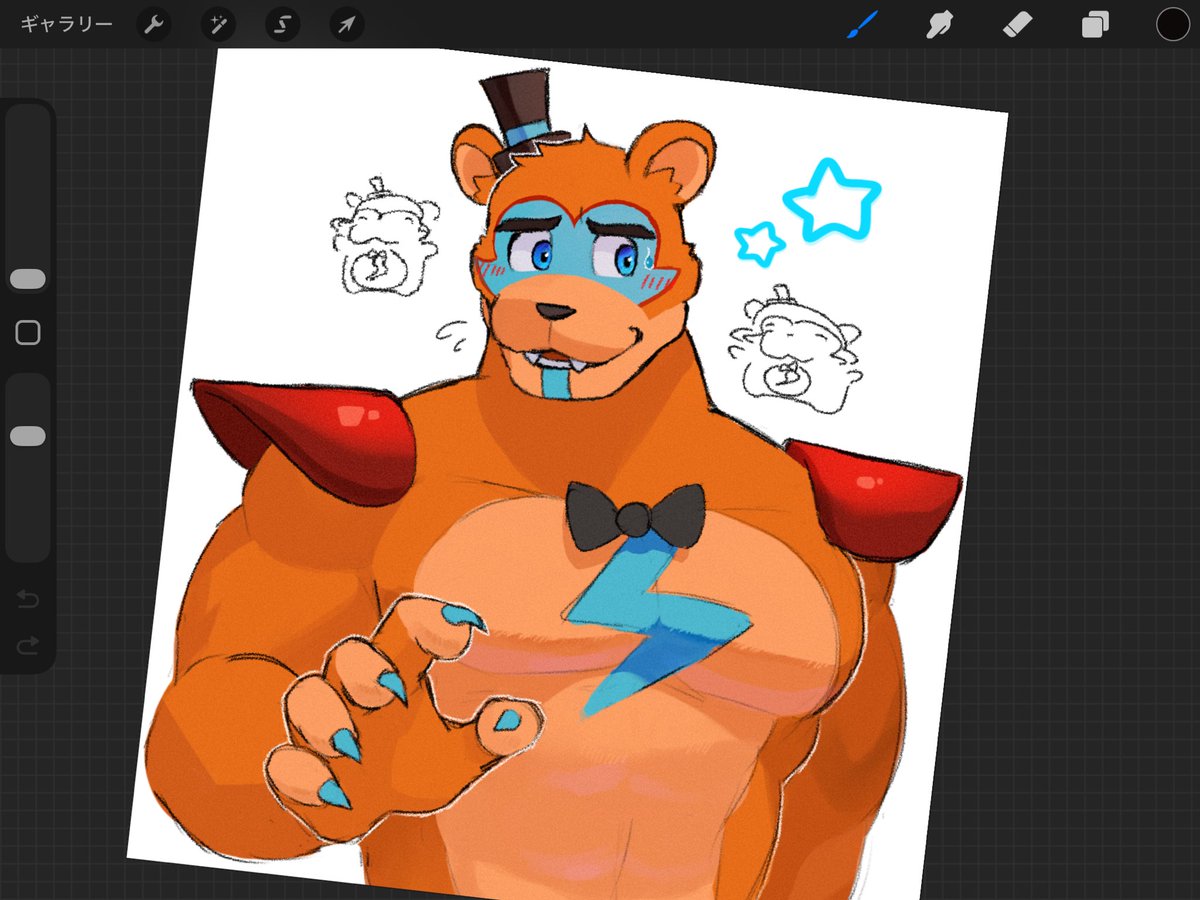Activate the Transform arrow tool
The height and width of the screenshot is (900, 1200).
(x=346, y=24)
